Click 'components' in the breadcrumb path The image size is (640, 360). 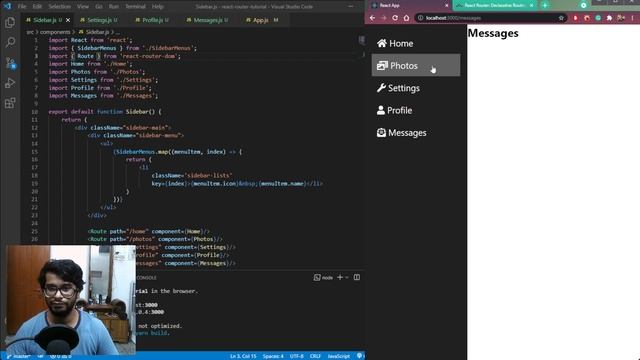(x=55, y=32)
